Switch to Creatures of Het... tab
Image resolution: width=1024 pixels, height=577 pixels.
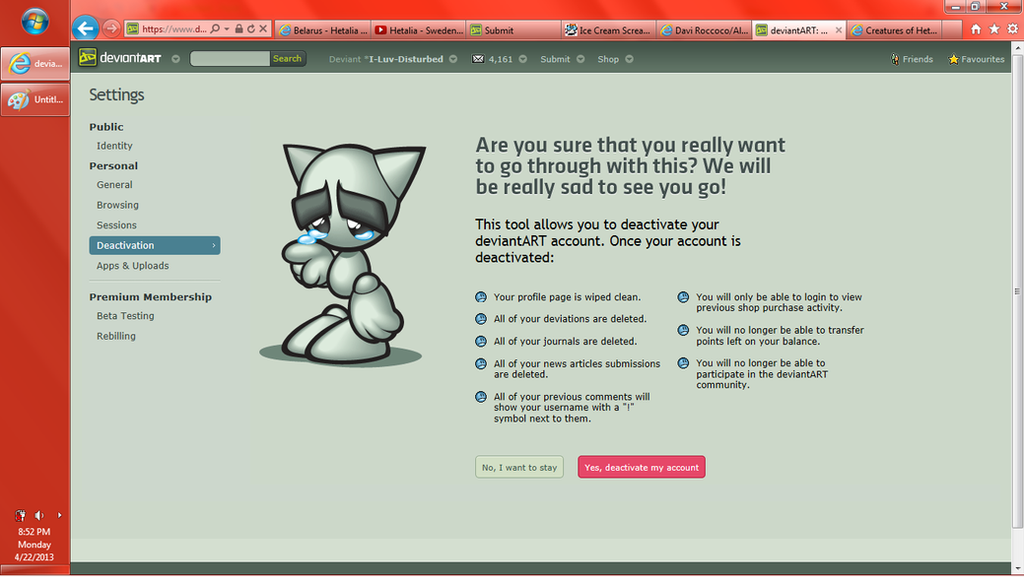pos(895,30)
